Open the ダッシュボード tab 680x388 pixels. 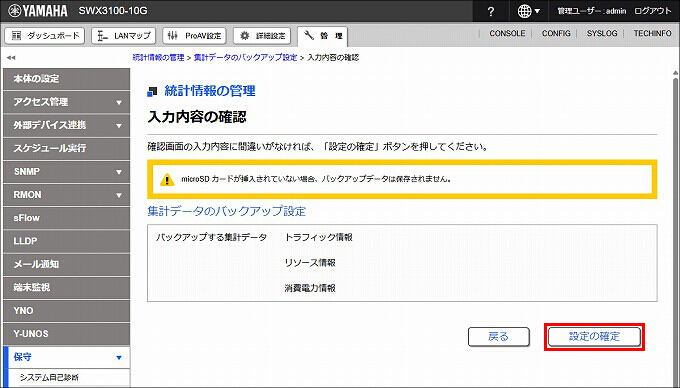[45, 36]
